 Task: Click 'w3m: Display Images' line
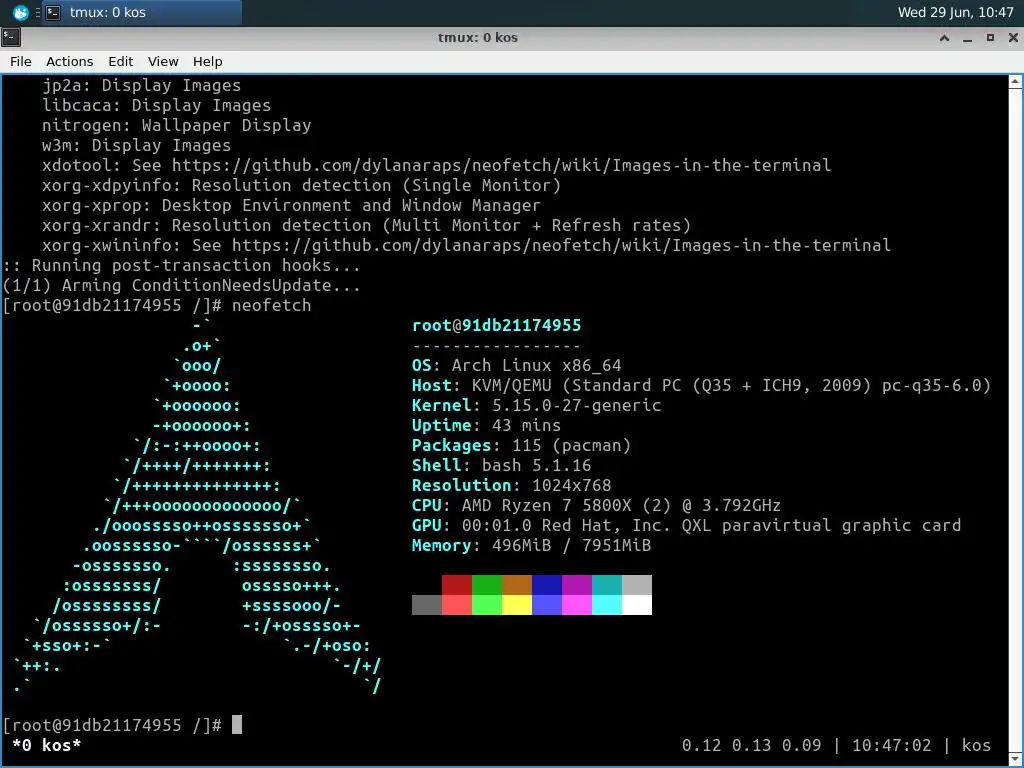136,146
